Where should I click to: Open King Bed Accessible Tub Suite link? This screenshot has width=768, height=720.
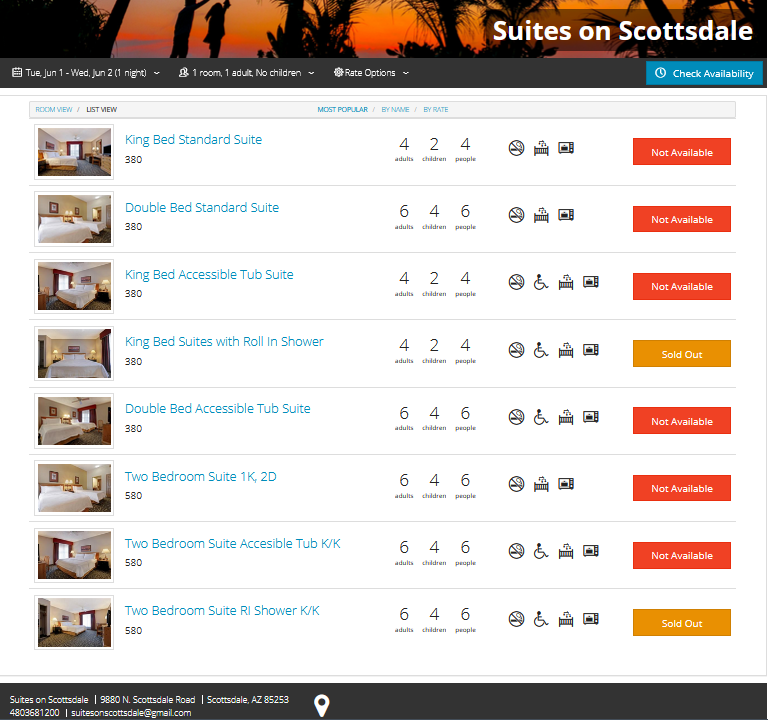209,275
